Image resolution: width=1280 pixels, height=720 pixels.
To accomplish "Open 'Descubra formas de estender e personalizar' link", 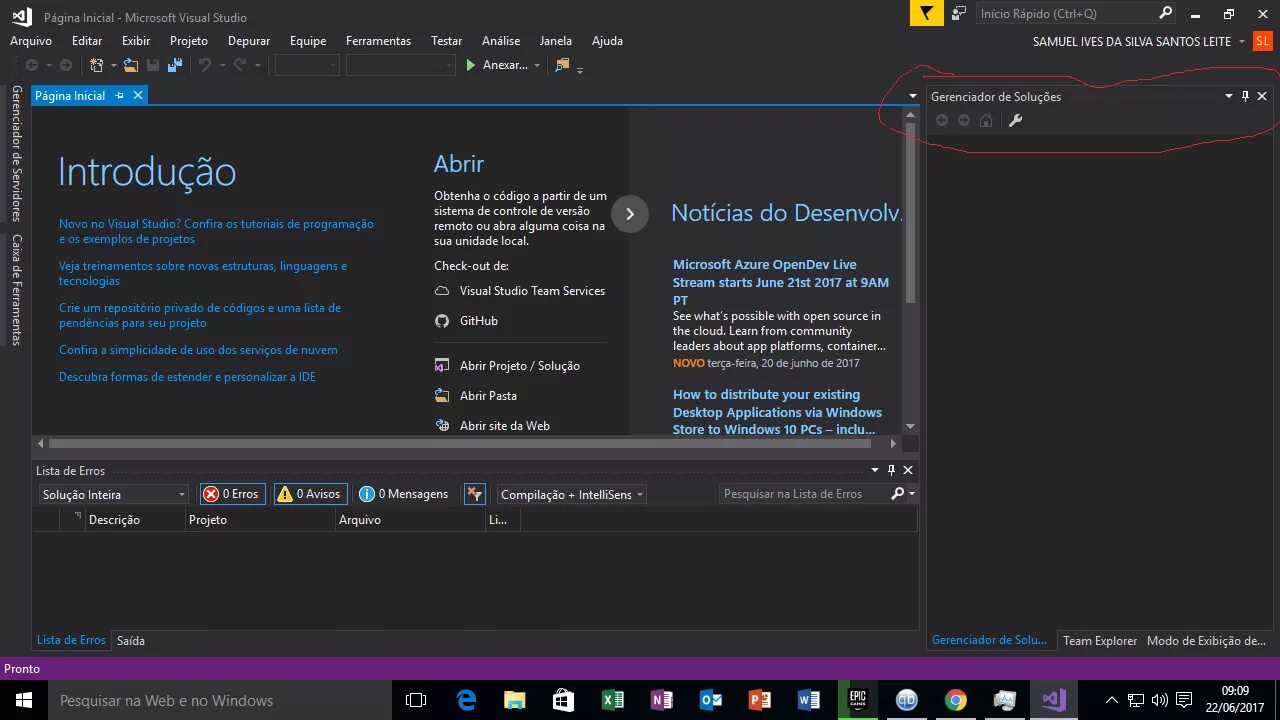I will click(187, 377).
